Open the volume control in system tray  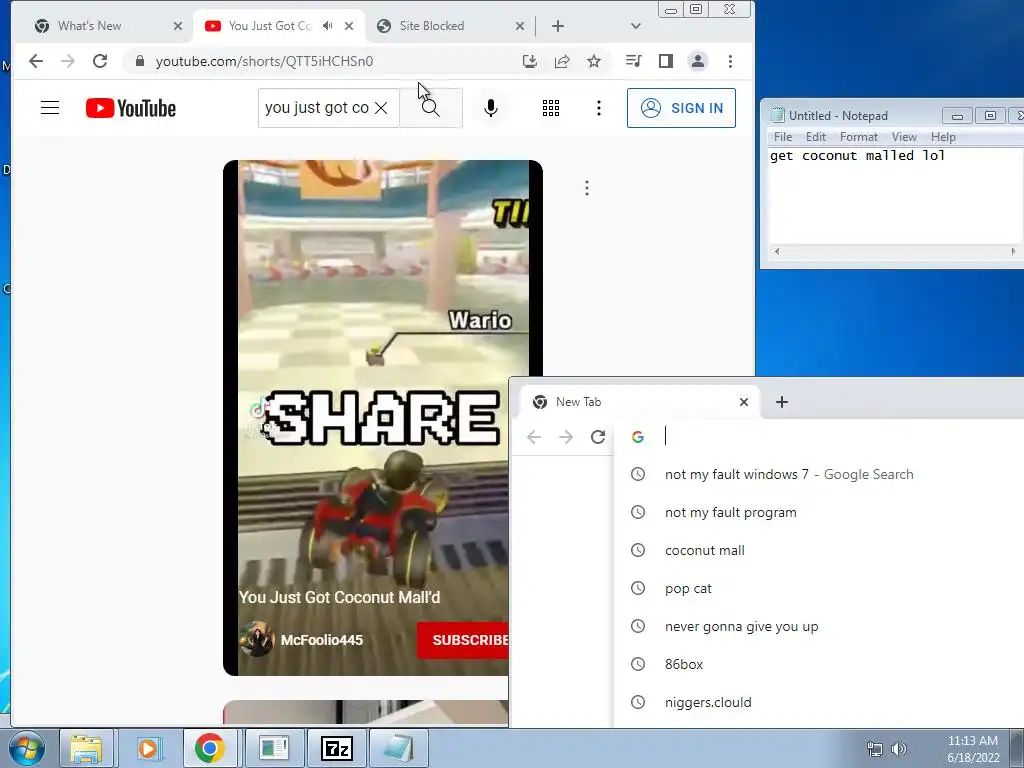click(x=899, y=749)
